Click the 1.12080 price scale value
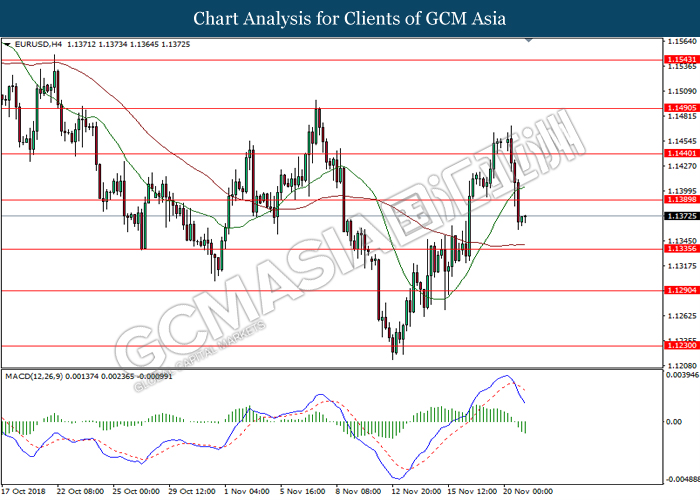Viewport: 700px width, 500px height. coord(682,366)
